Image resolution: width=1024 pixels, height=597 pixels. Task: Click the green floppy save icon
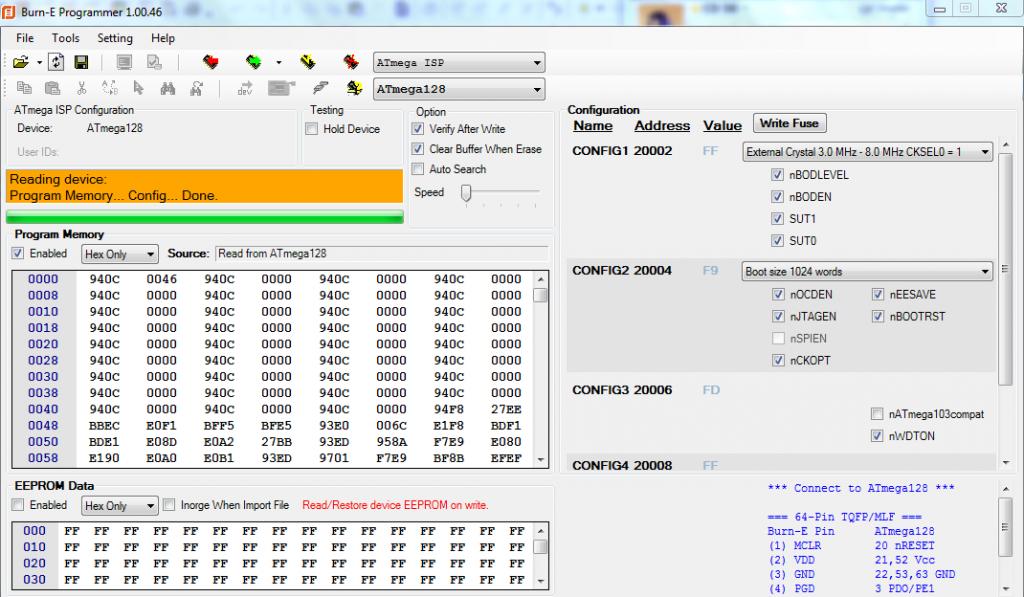(81, 63)
